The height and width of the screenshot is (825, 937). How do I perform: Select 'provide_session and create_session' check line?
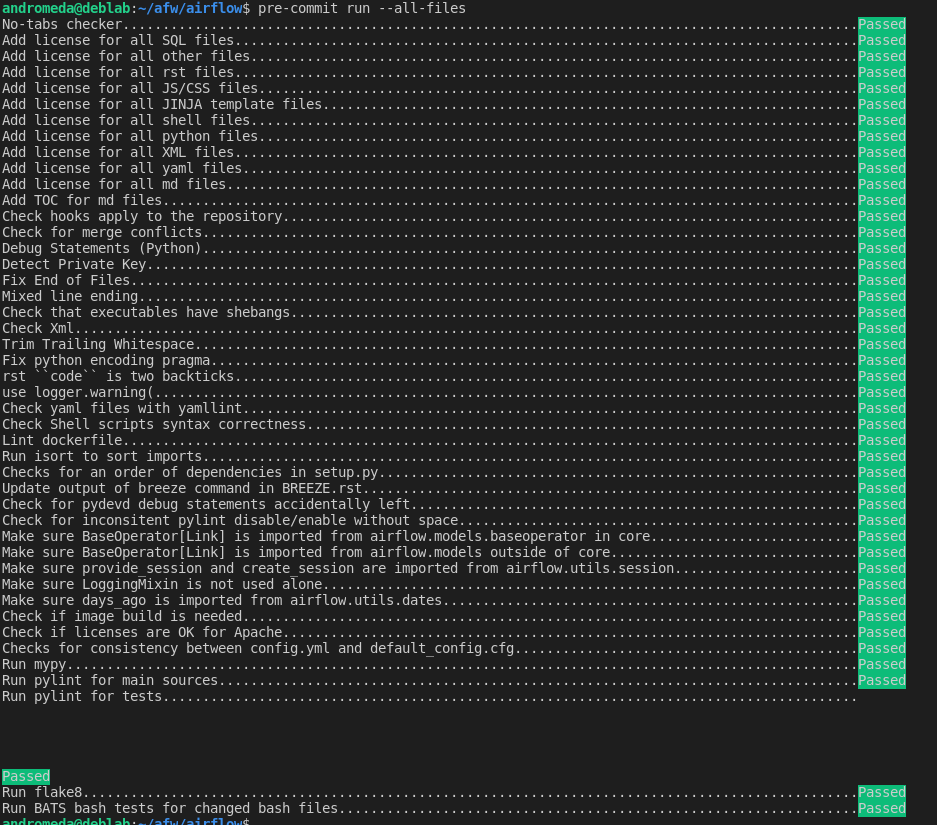pos(454,569)
